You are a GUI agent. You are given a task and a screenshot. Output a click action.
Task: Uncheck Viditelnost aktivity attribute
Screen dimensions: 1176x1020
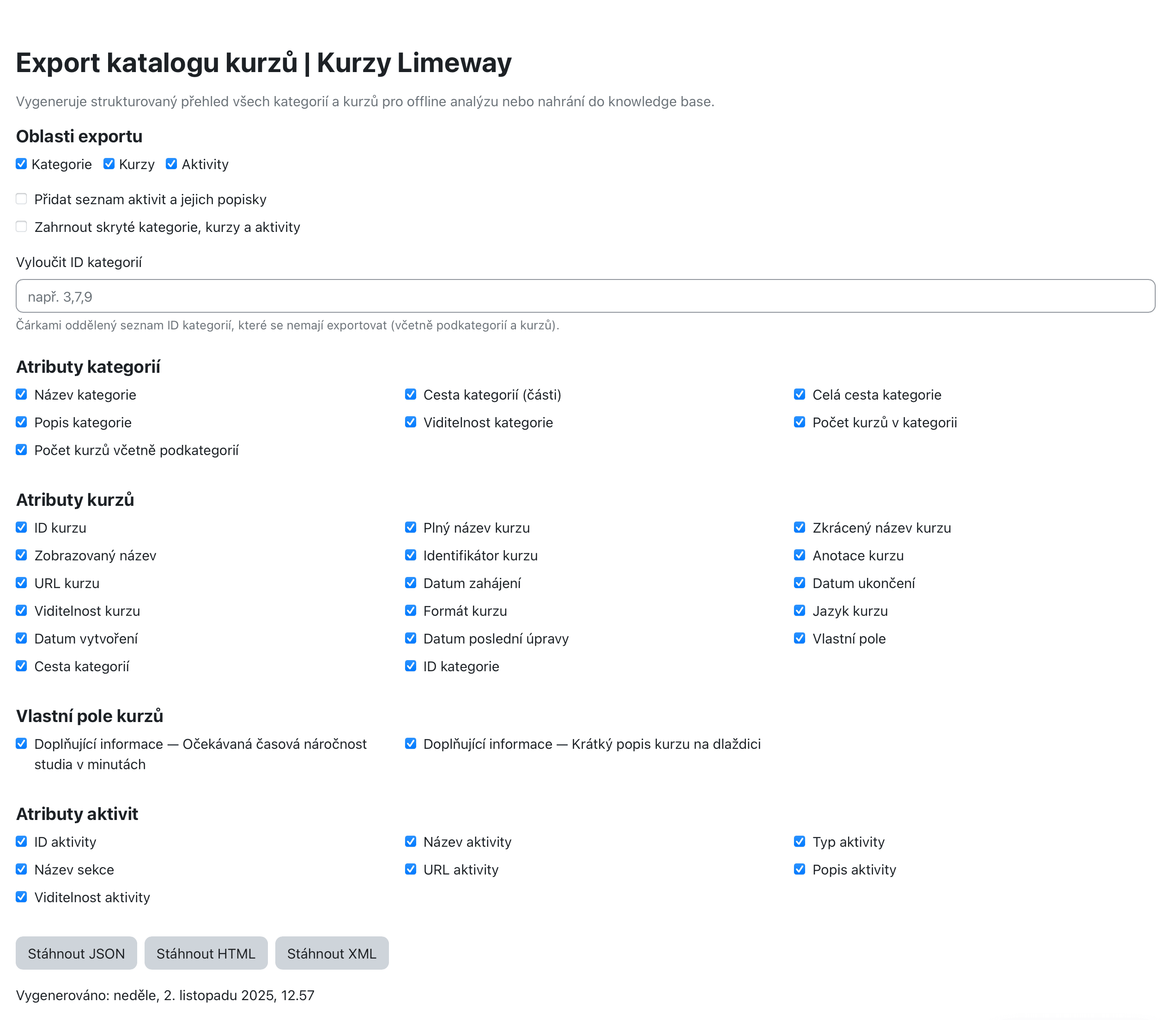[x=21, y=898]
